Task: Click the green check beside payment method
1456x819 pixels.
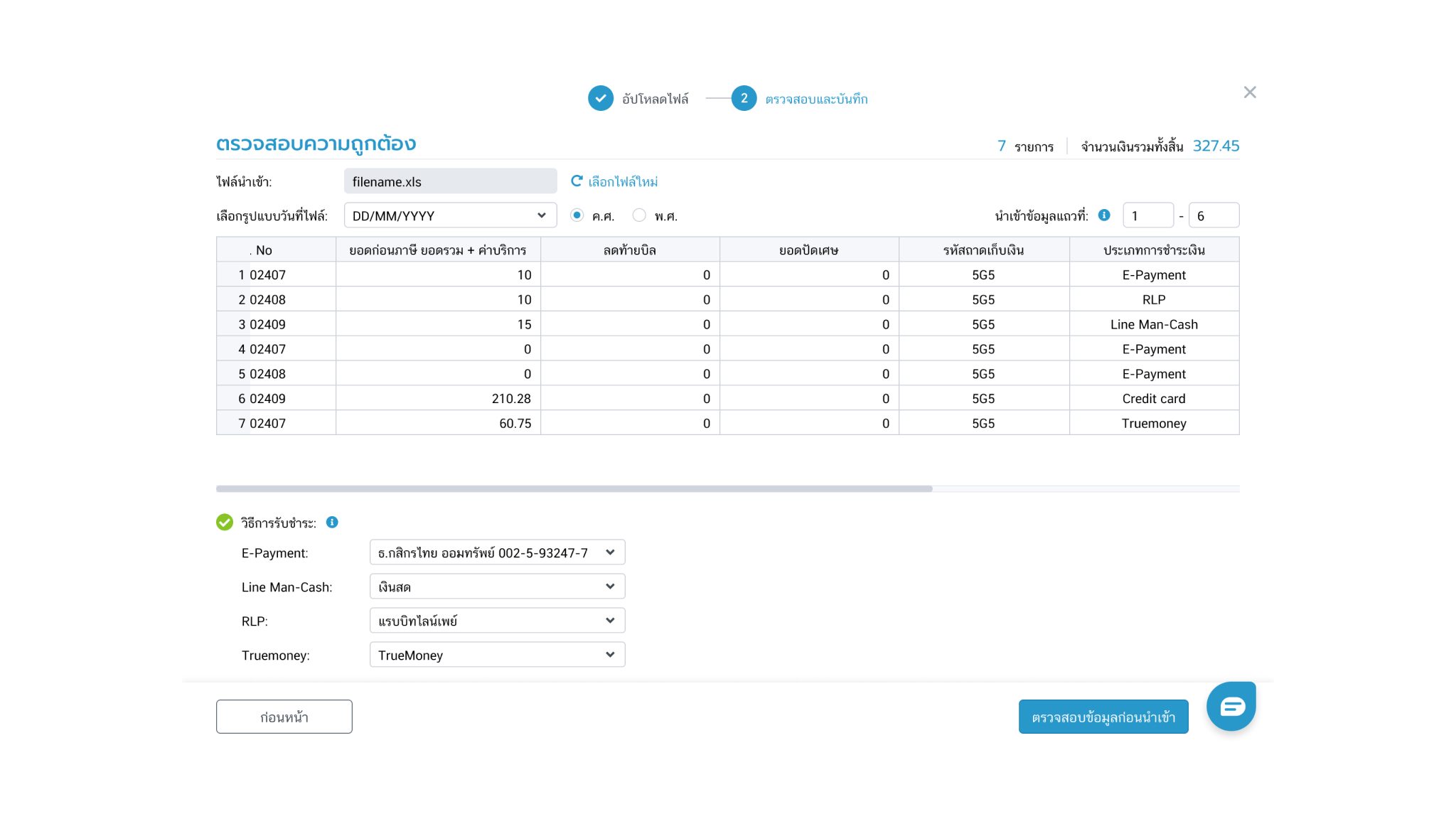Action: (x=225, y=523)
